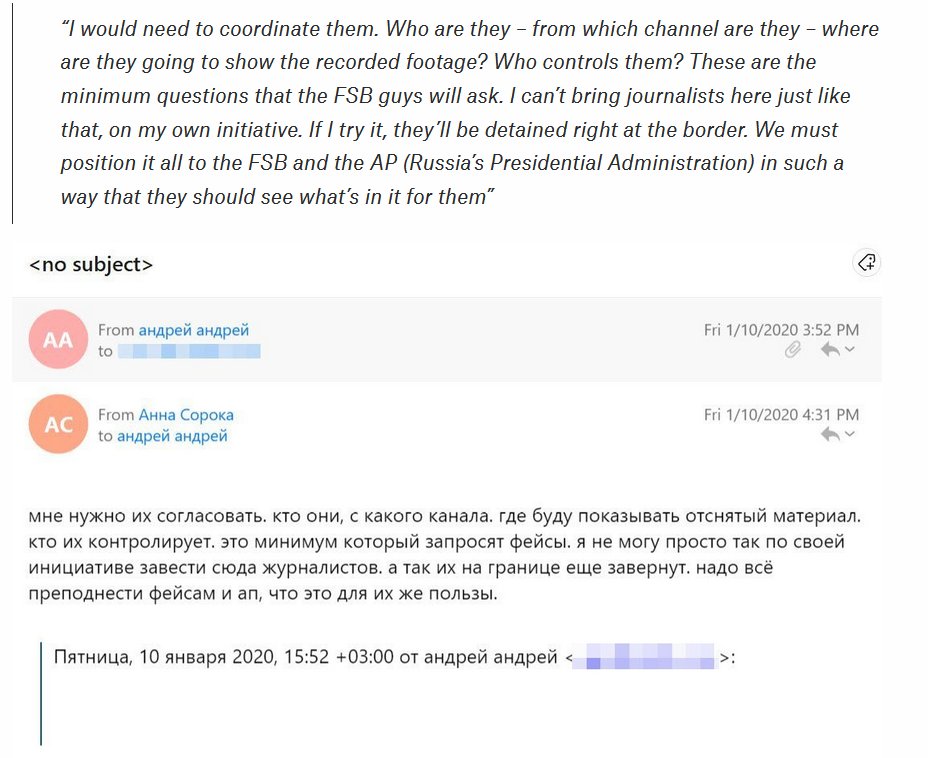Screen dimensions: 928x758
Task: Click recipient андрей андрей under Анна Сорока
Action: 172,436
